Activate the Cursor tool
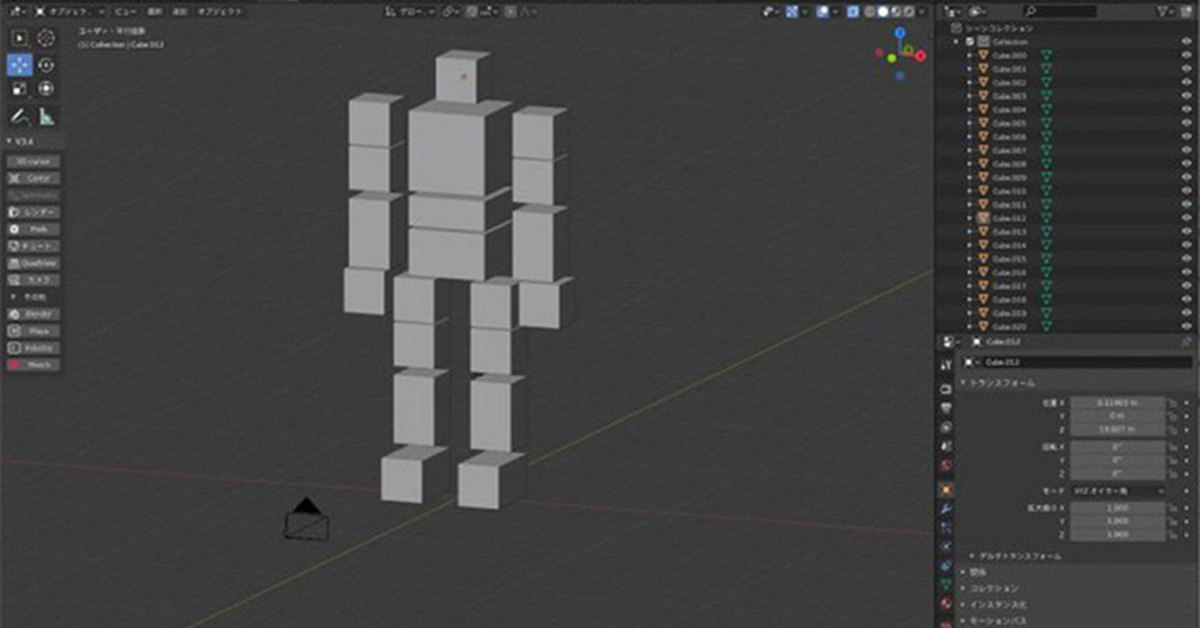 click(47, 38)
